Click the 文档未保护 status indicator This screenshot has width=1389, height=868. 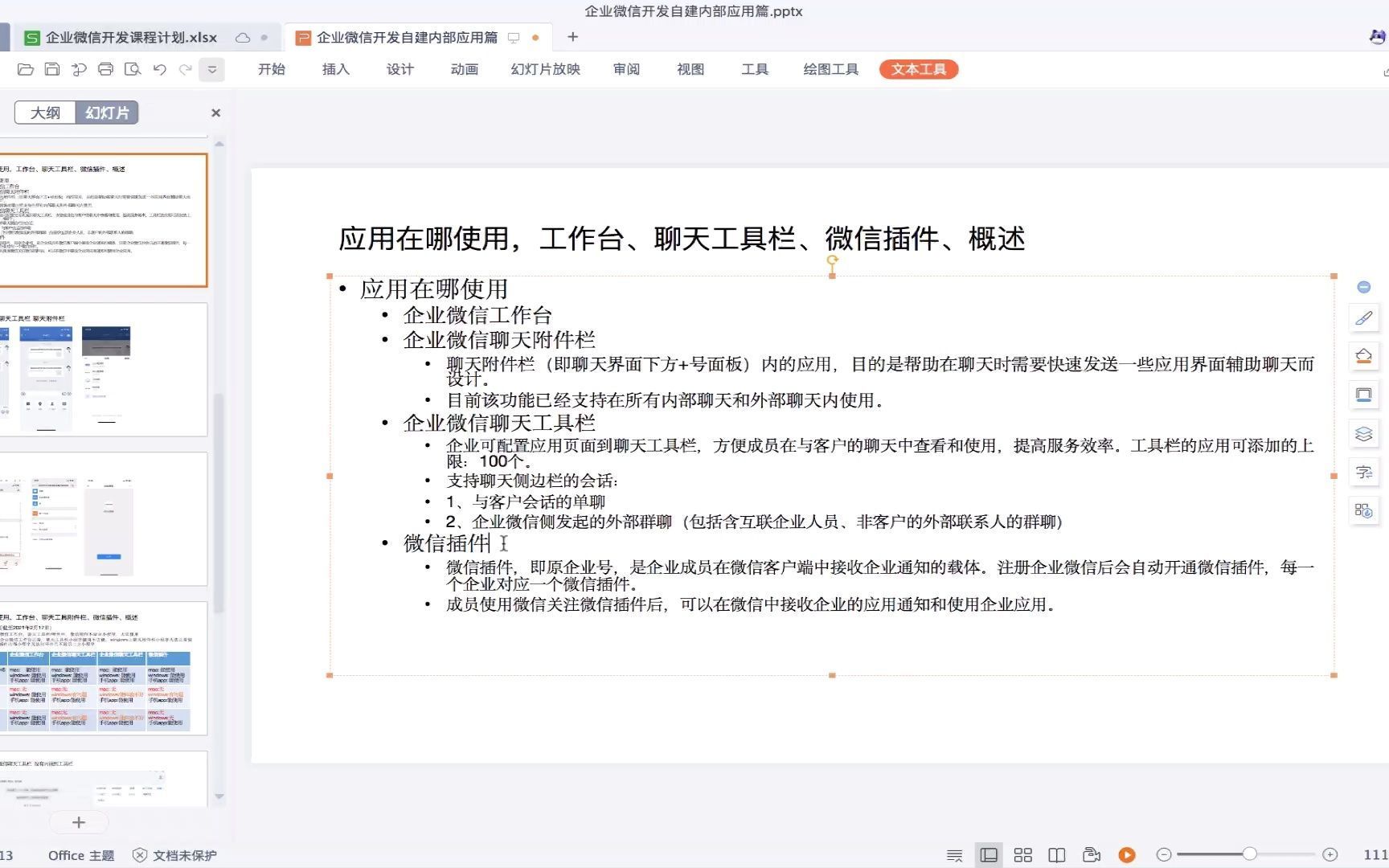[x=175, y=855]
